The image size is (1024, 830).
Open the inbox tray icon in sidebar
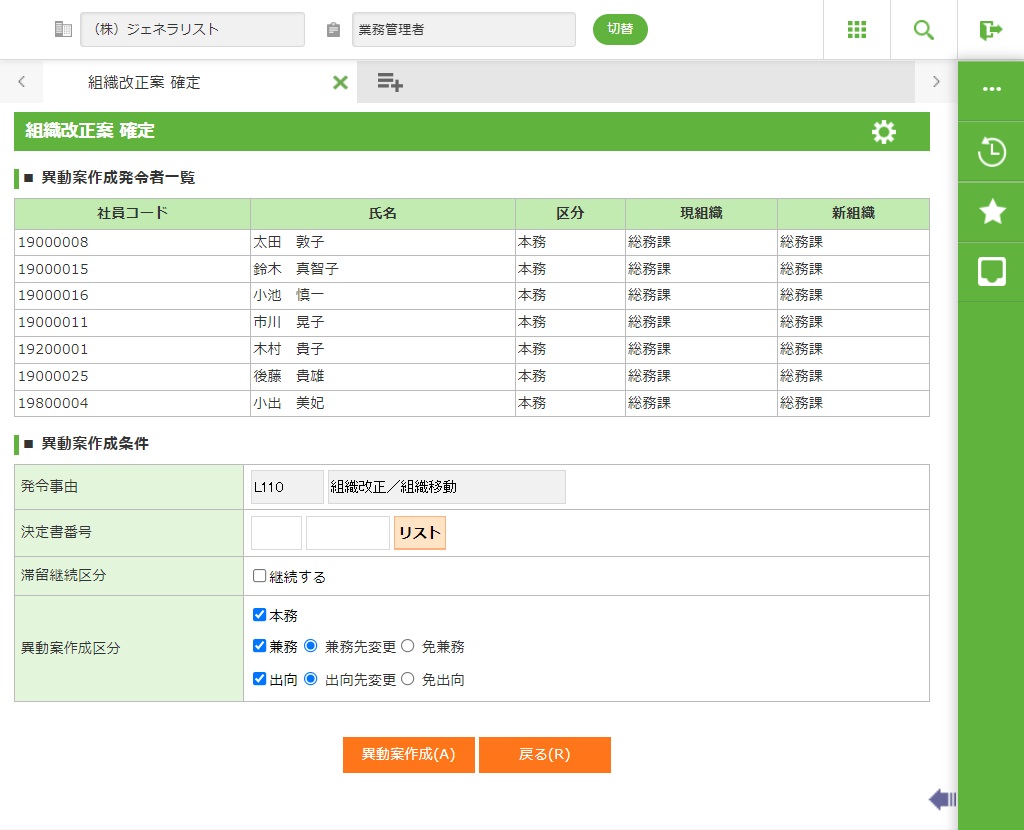click(991, 271)
